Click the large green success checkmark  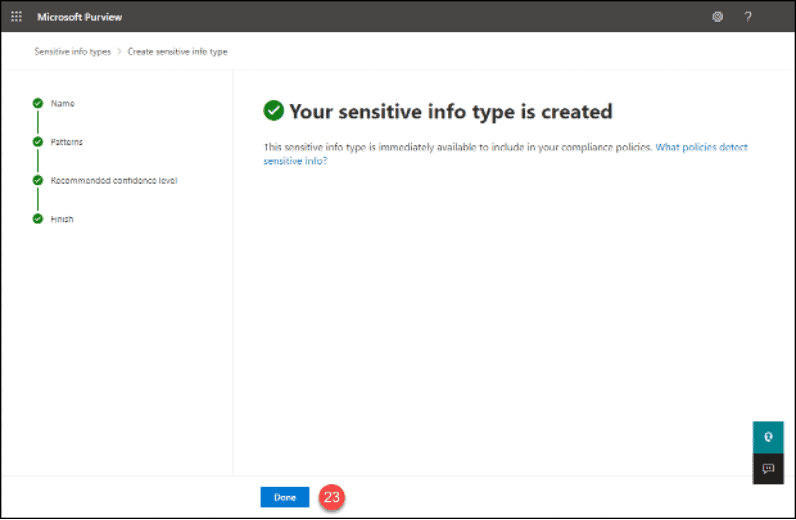pos(274,111)
